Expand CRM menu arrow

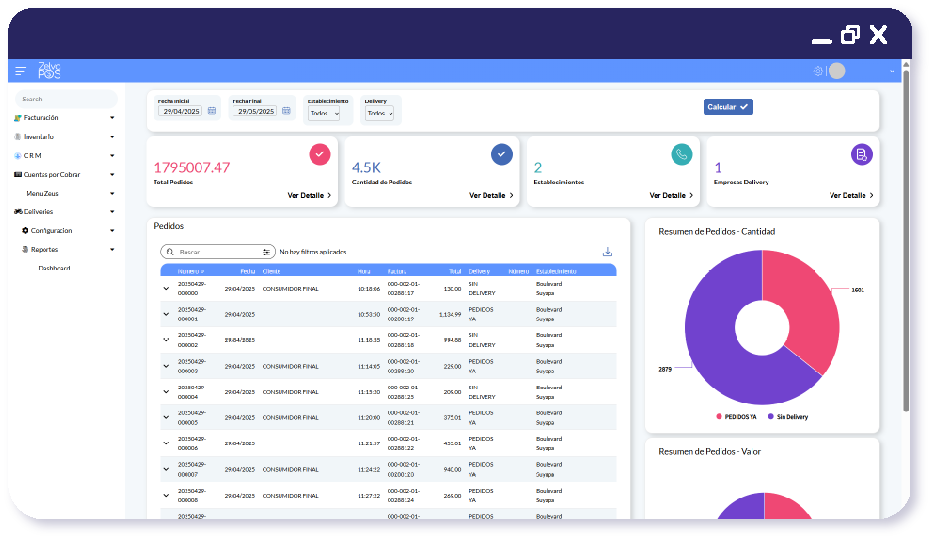pyautogui.click(x=112, y=156)
